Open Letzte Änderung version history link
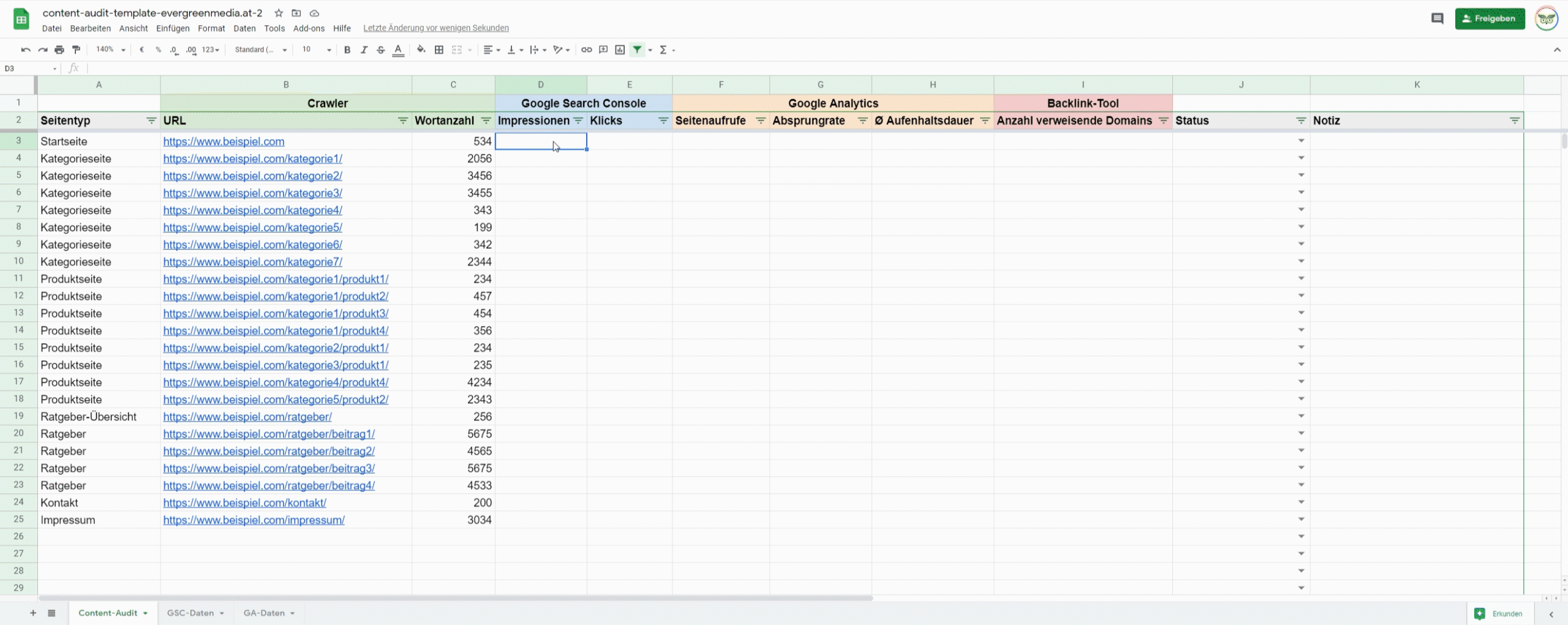 435,28
